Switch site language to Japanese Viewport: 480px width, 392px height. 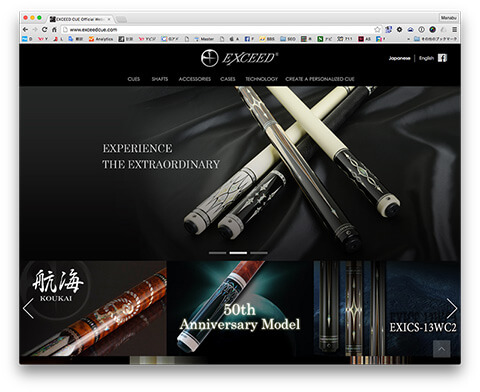(x=399, y=58)
